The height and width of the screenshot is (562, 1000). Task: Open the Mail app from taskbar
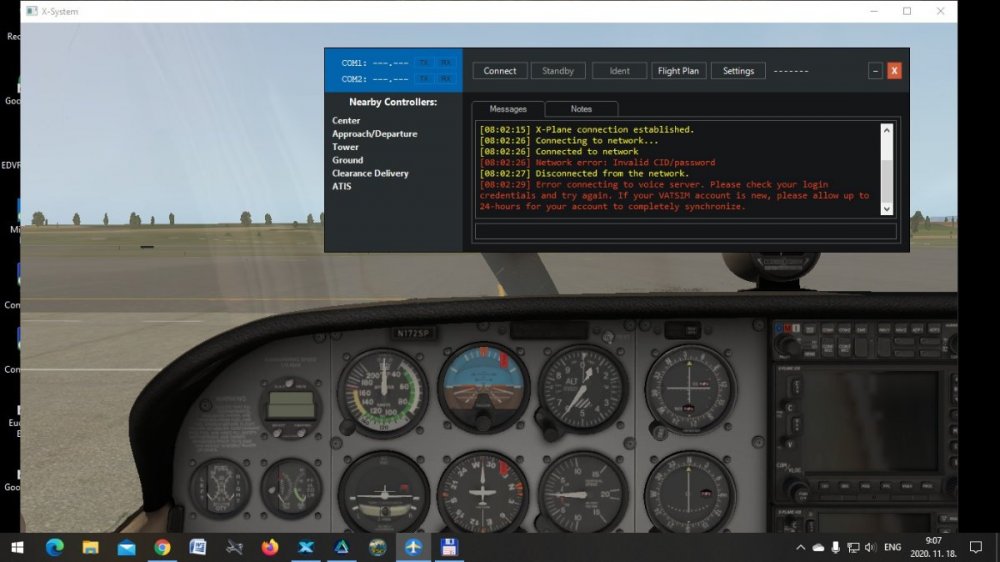click(x=126, y=547)
